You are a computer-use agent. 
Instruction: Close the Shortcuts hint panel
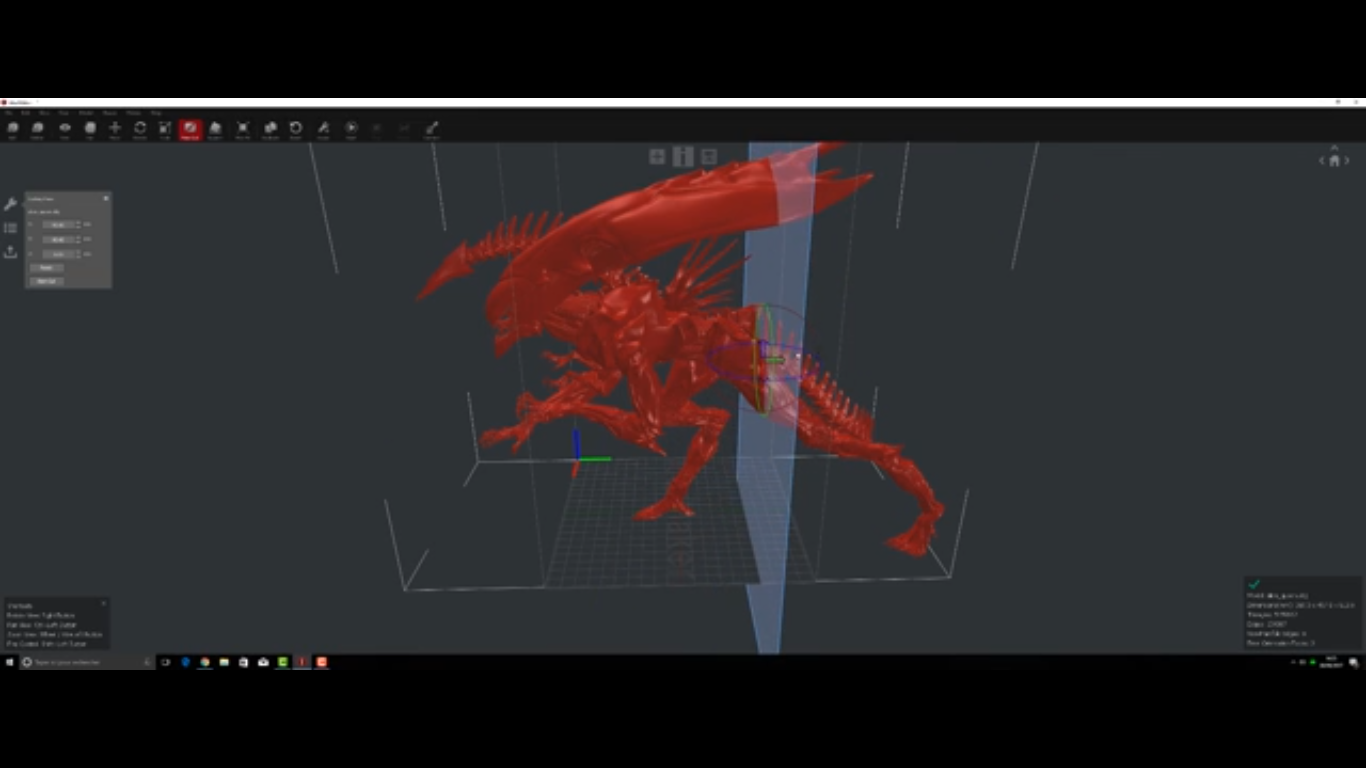(104, 603)
